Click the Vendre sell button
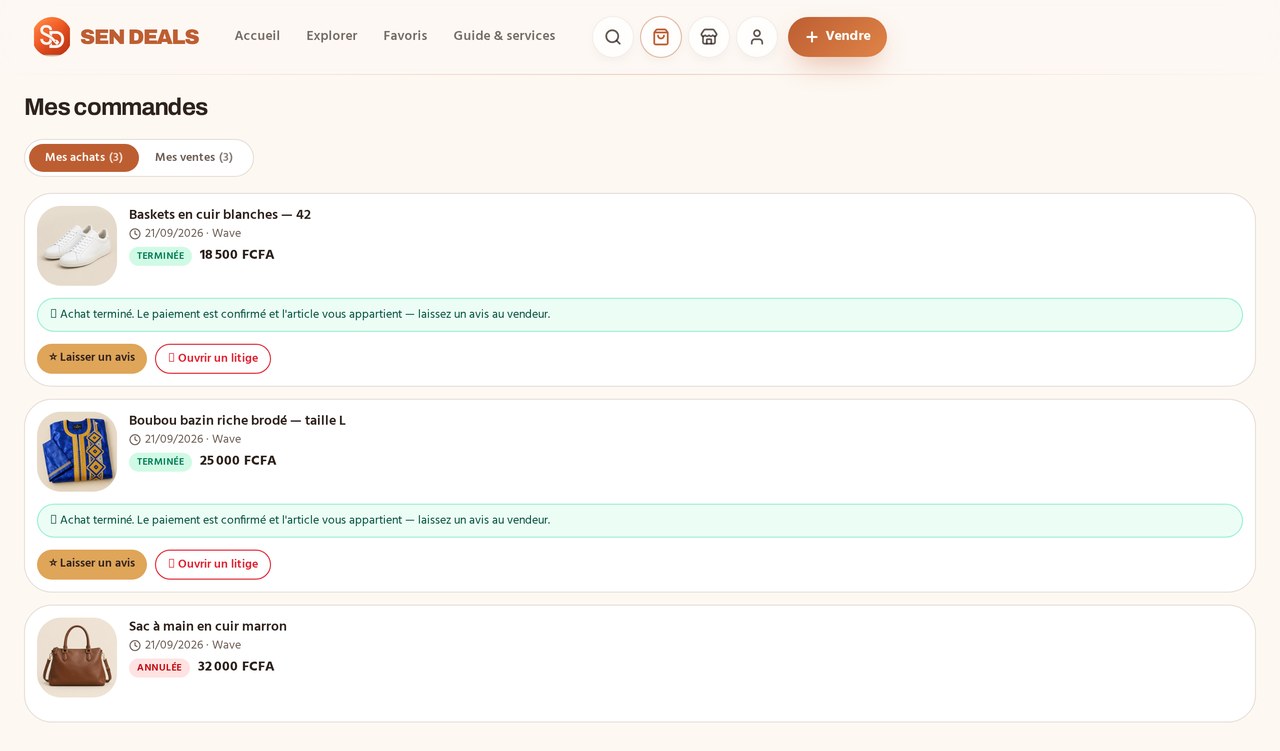Viewport: 1280px width, 751px height. click(x=837, y=37)
